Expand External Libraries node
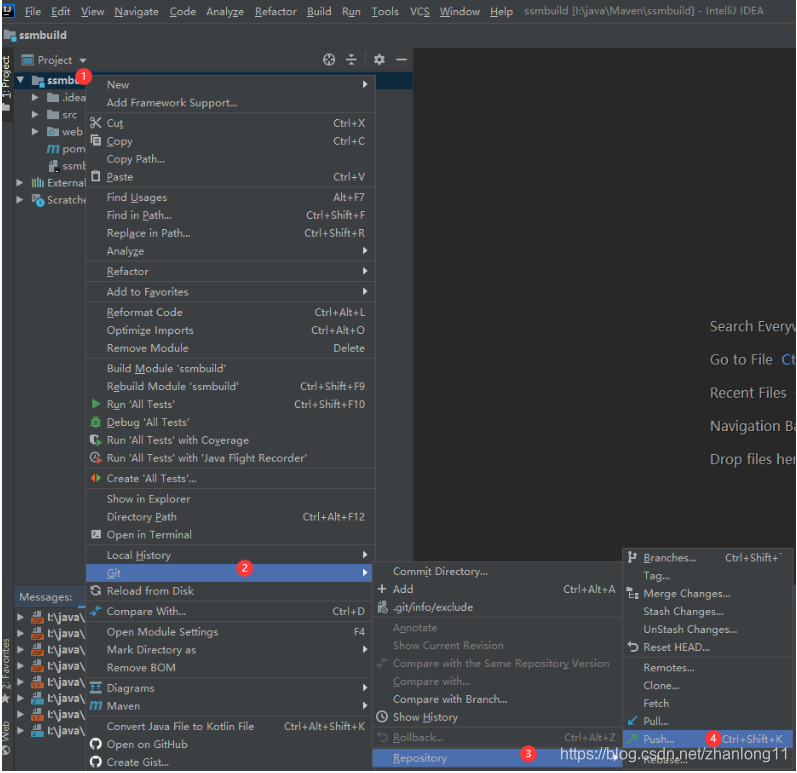The image size is (797, 773). (x=19, y=182)
